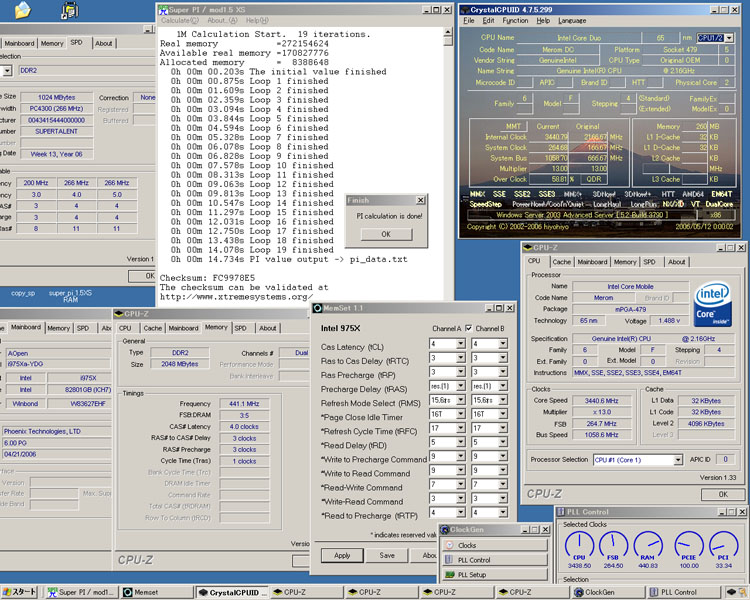Click the CrystalCPUID title bar icon
750x600 pixels.
[464, 10]
